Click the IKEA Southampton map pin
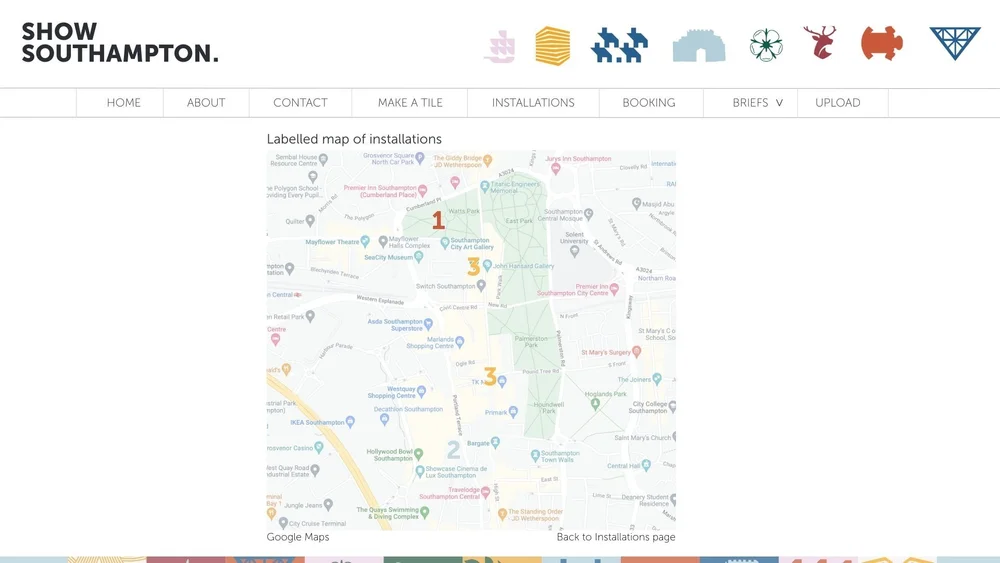 [x=349, y=421]
